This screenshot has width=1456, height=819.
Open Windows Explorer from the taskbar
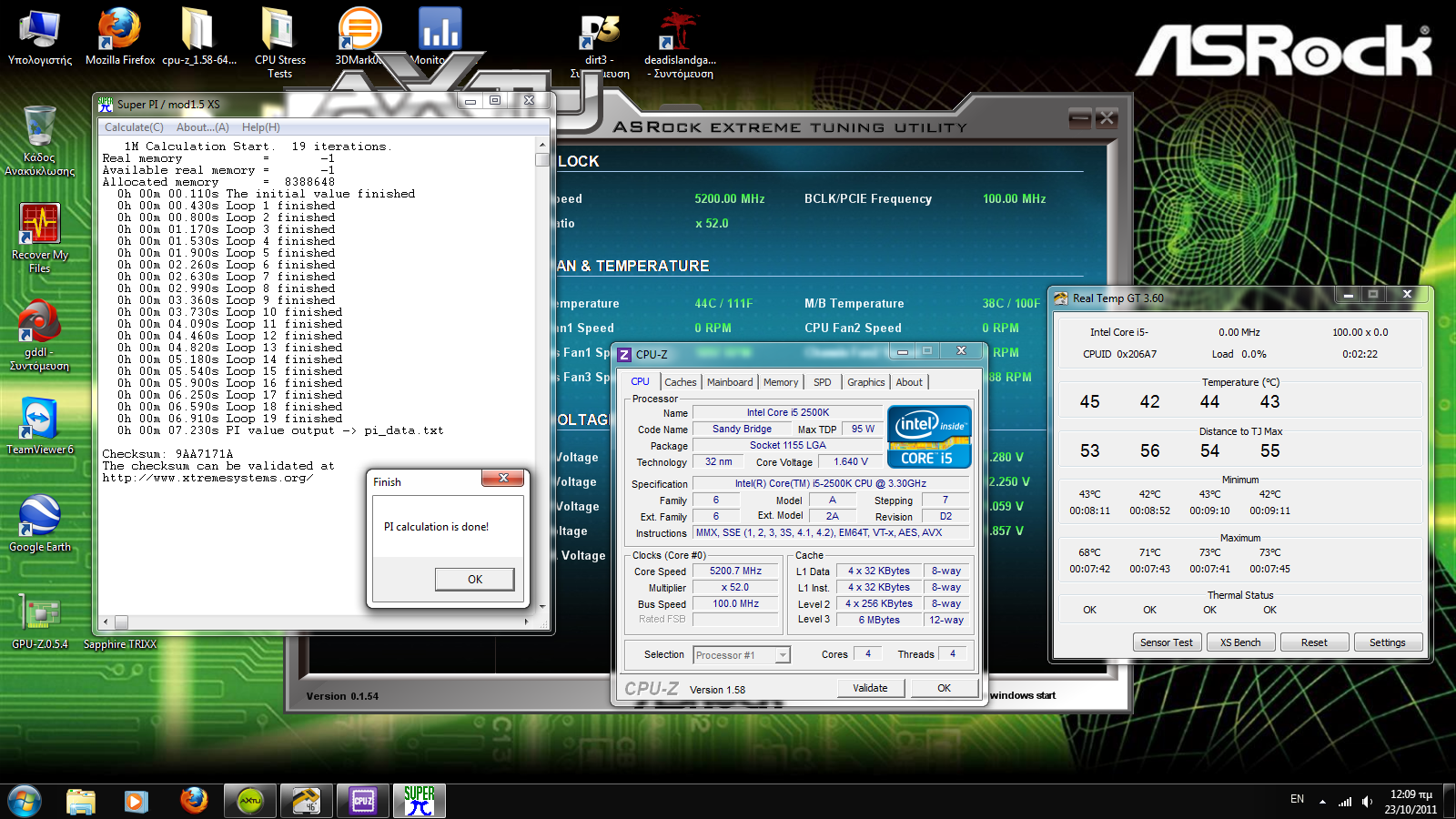tap(81, 801)
